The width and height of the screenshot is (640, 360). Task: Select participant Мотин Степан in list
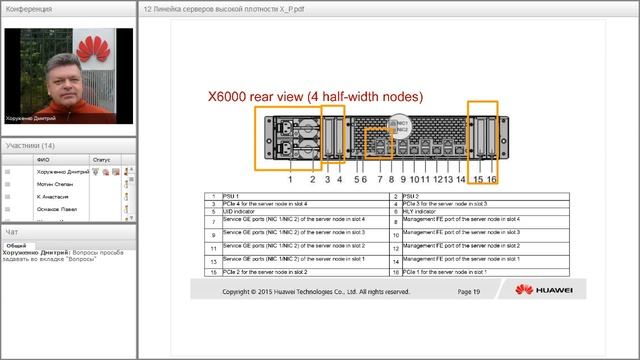(55, 184)
